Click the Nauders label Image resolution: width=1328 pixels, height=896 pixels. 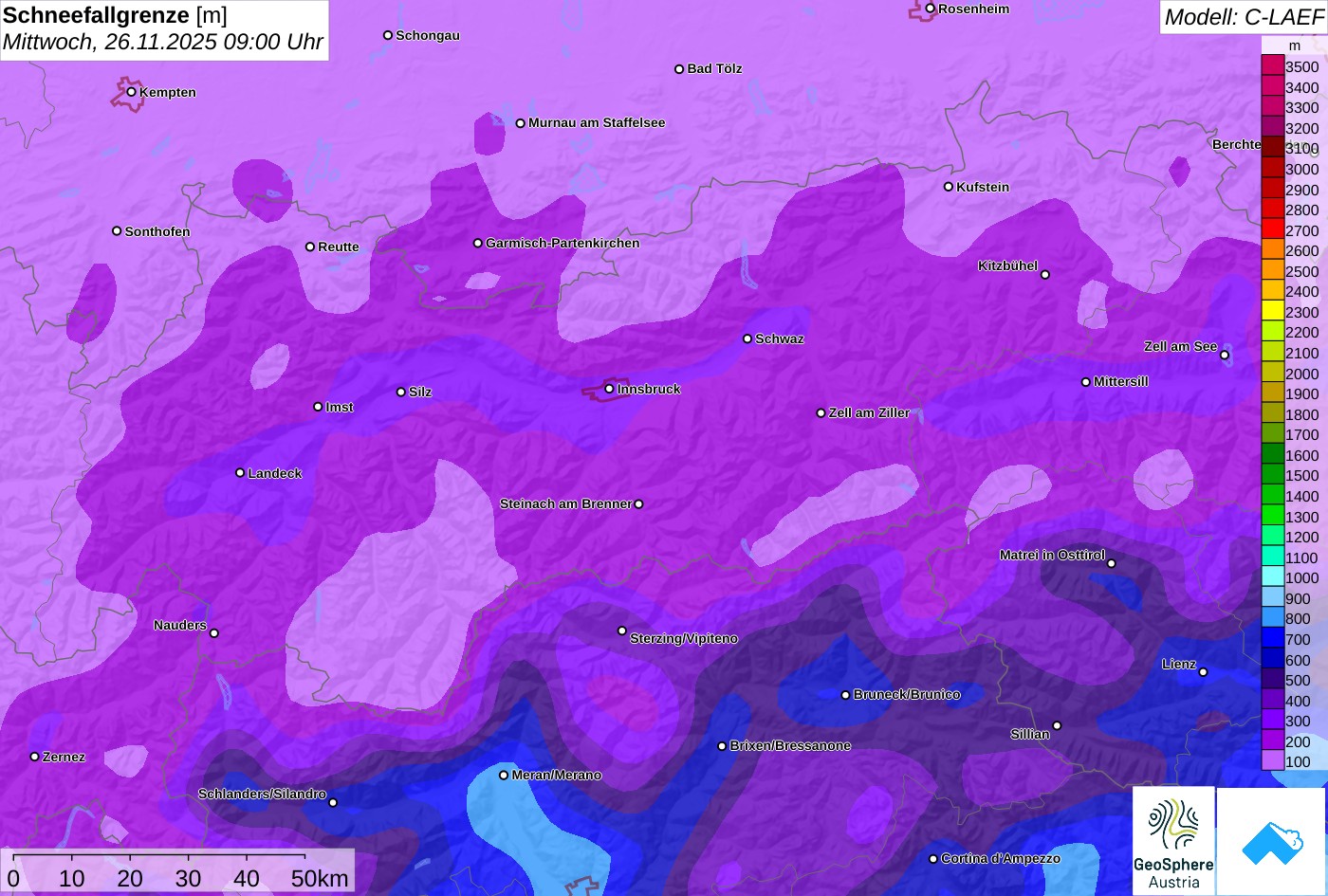(x=180, y=625)
